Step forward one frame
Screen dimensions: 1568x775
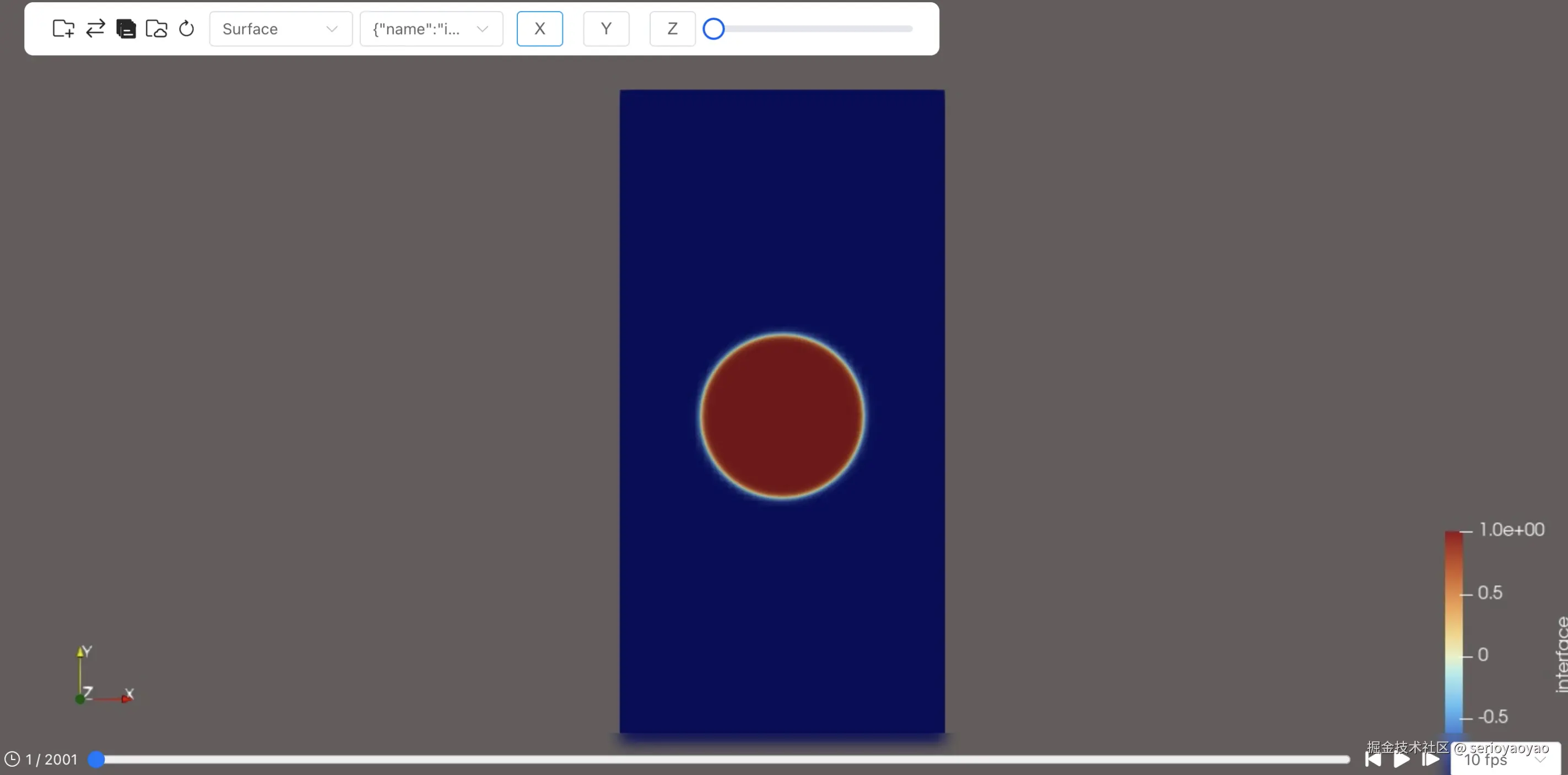pyautogui.click(x=1430, y=759)
